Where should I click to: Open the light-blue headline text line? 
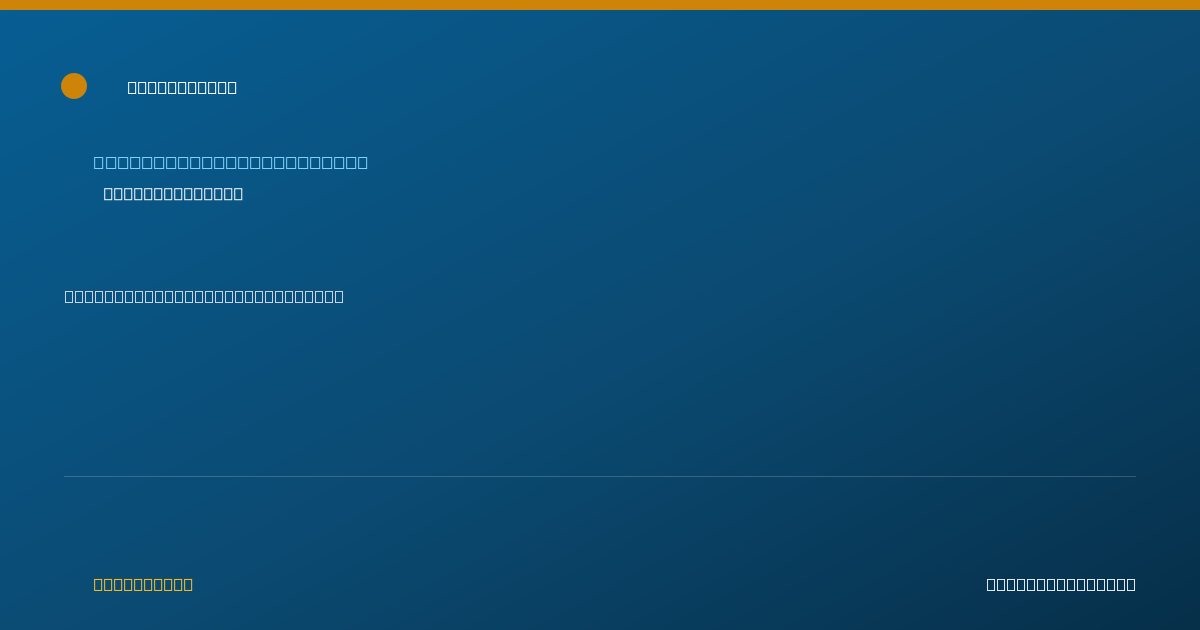(231, 162)
